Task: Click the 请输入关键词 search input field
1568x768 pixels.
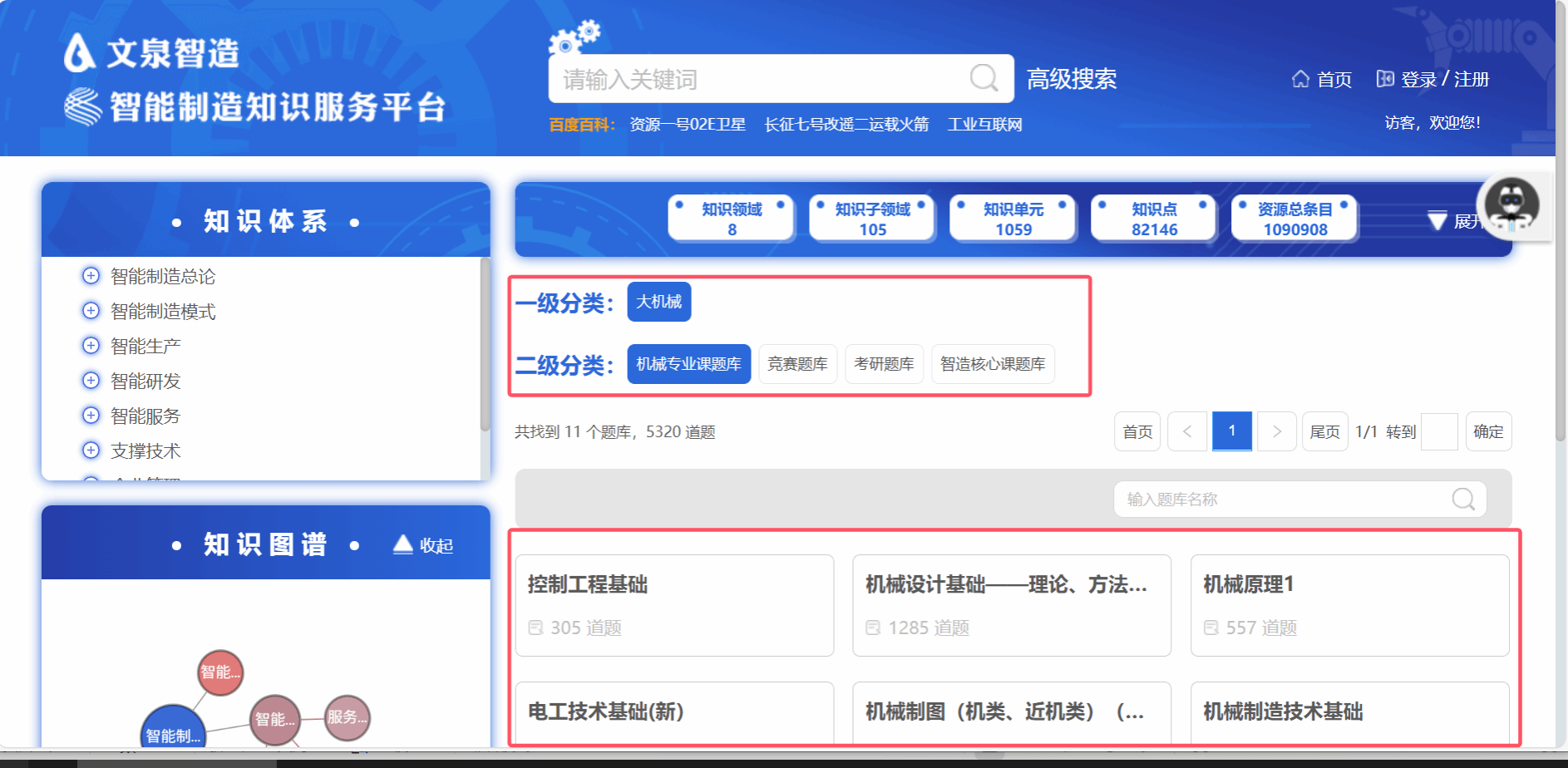Action: coord(757,79)
